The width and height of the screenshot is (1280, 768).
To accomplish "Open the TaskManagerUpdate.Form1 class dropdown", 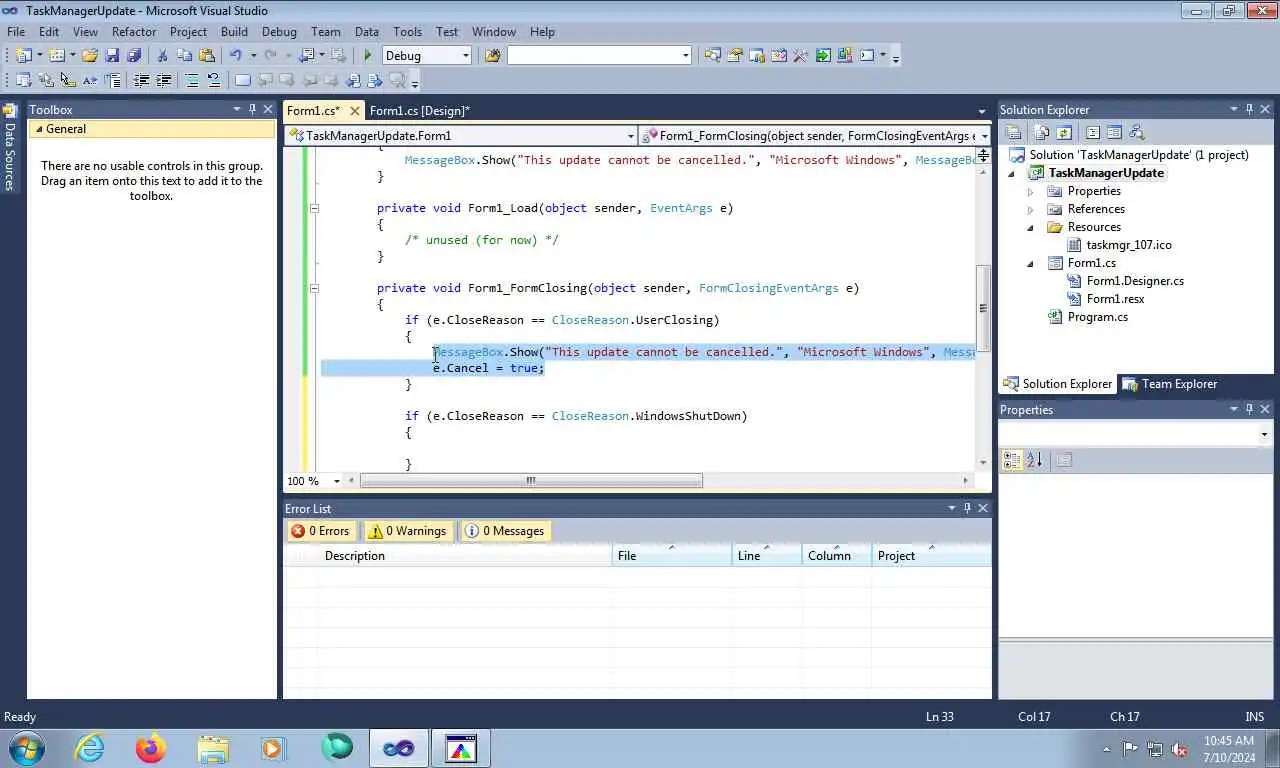I will coord(630,136).
